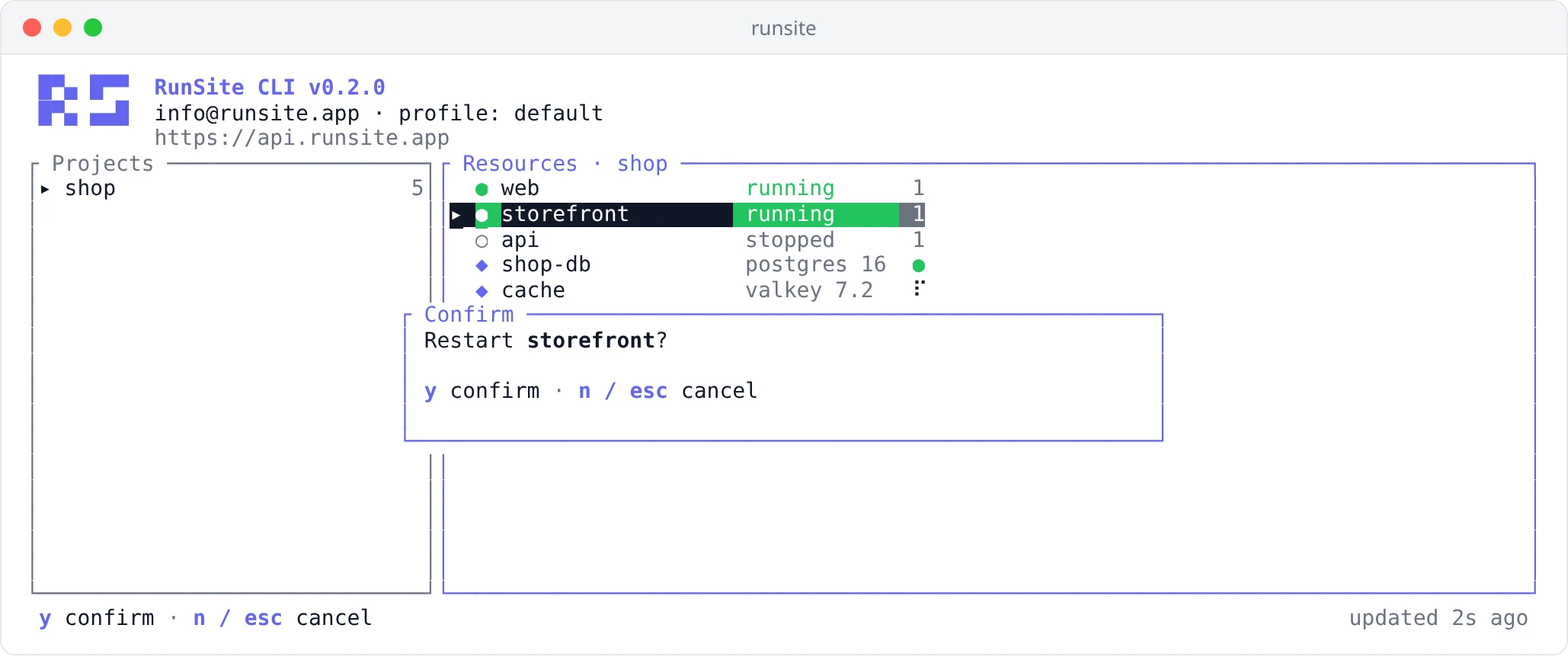Viewport: 1568px width, 657px height.
Task: Click the running status of storefront
Action: coord(790,214)
